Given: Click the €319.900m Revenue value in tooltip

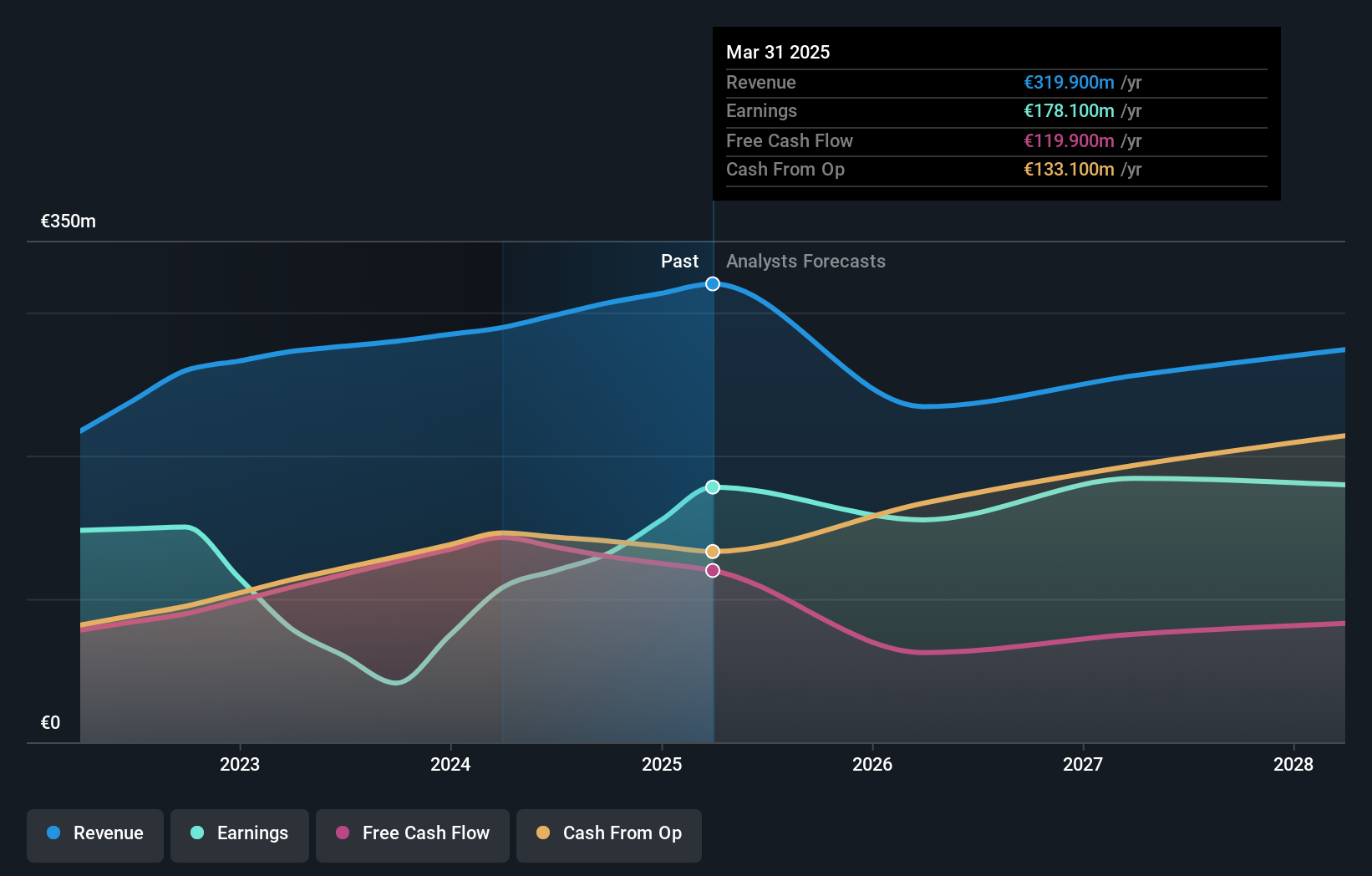Looking at the screenshot, I should pyautogui.click(x=1070, y=82).
